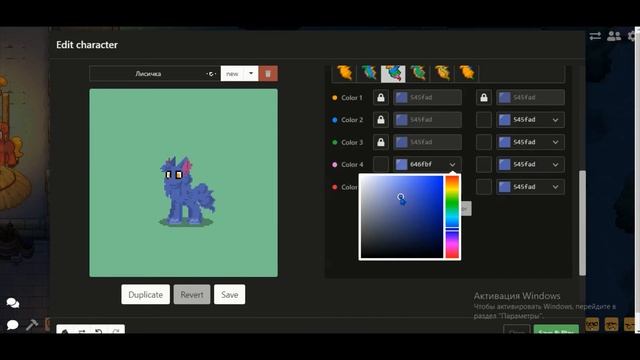
Task: Click the Duplicate button
Action: [x=145, y=294]
